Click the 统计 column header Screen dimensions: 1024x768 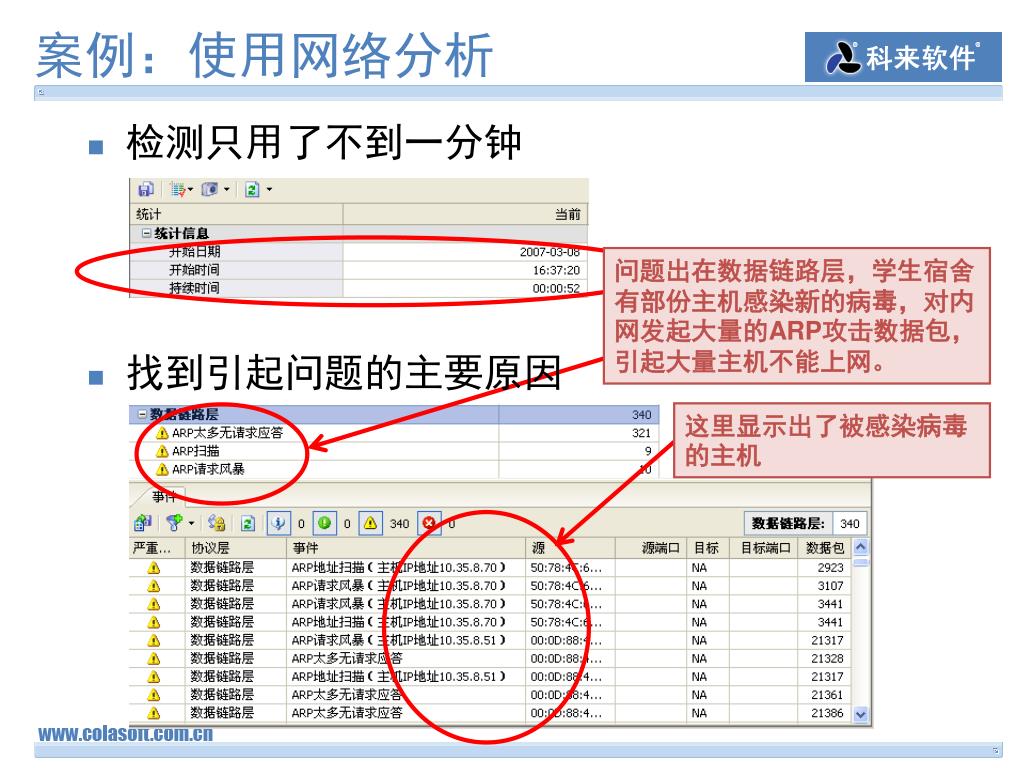(x=236, y=214)
